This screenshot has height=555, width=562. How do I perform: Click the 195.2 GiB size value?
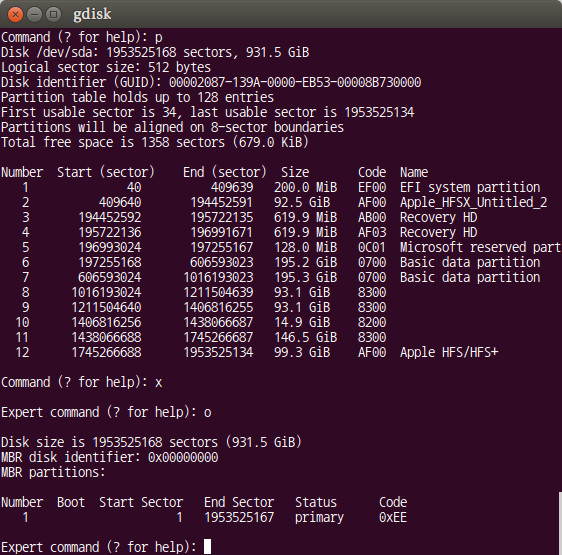point(306,262)
